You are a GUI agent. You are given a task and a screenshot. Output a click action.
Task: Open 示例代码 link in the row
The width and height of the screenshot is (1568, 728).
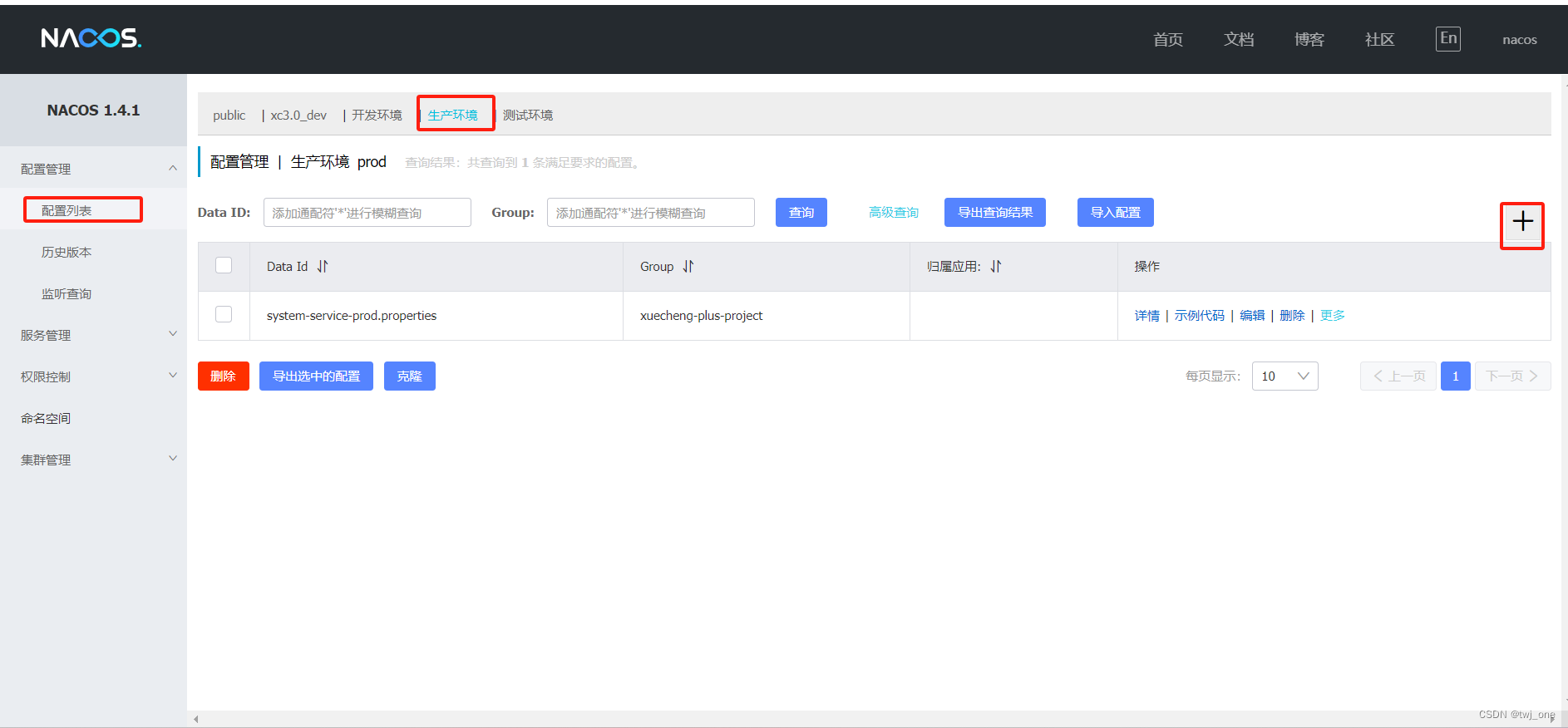click(1200, 316)
